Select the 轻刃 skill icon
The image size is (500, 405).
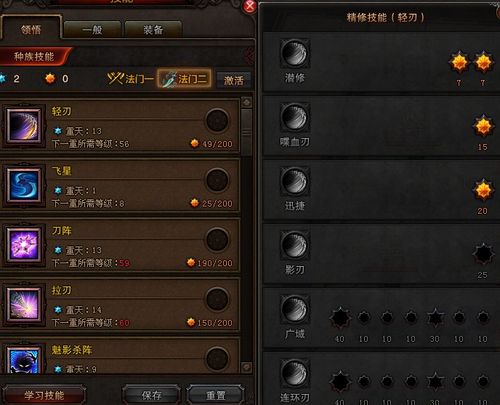click(x=24, y=125)
